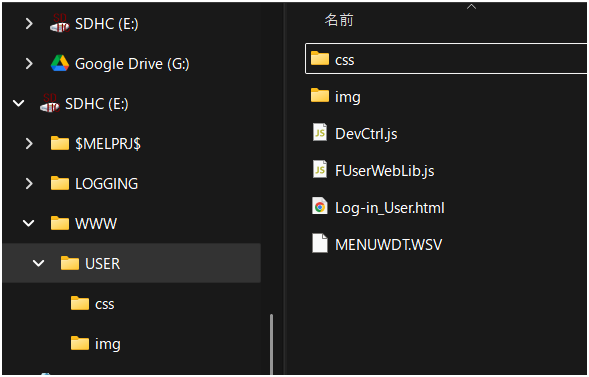Click the Chrome icon of Log-in_User.html
589x377 pixels.
(320, 207)
